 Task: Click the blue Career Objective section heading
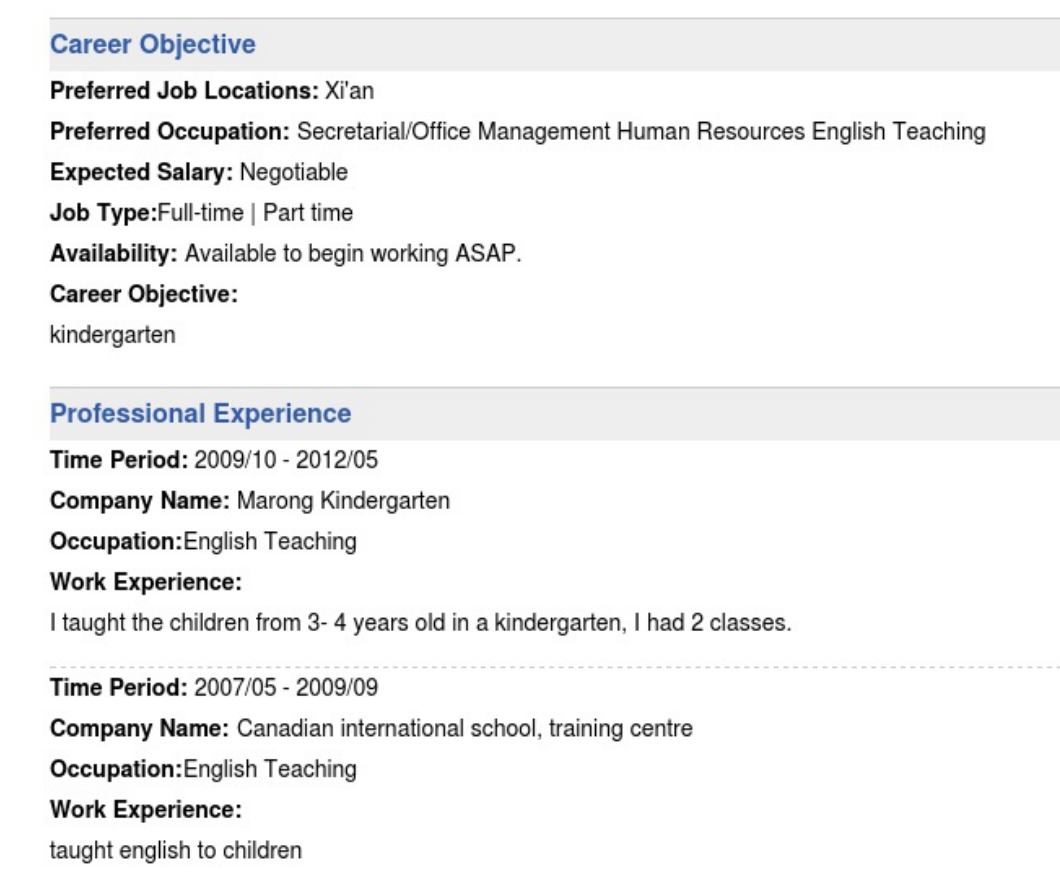coord(152,45)
